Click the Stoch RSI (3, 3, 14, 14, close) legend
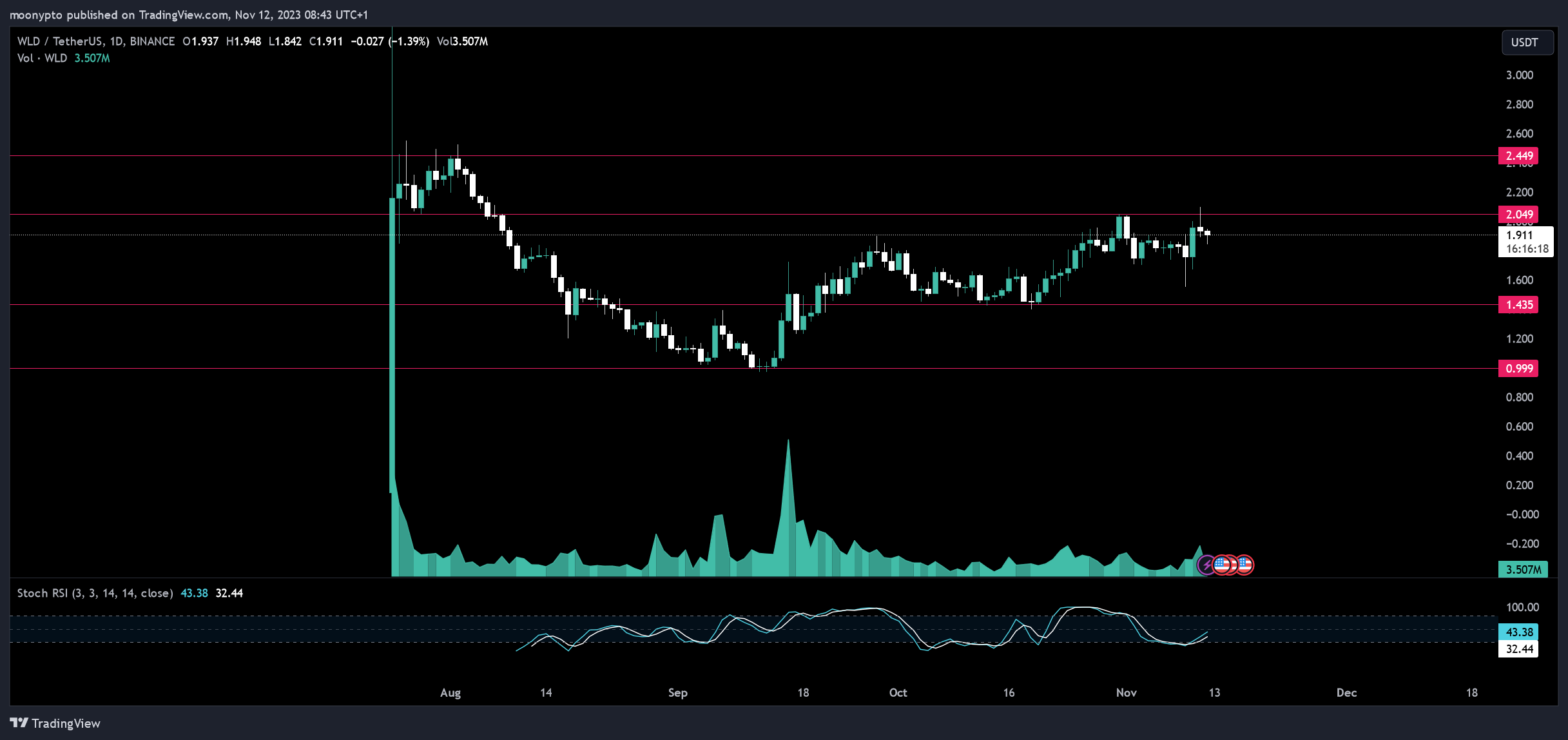Screen dimensions: 1568x740 pos(95,593)
